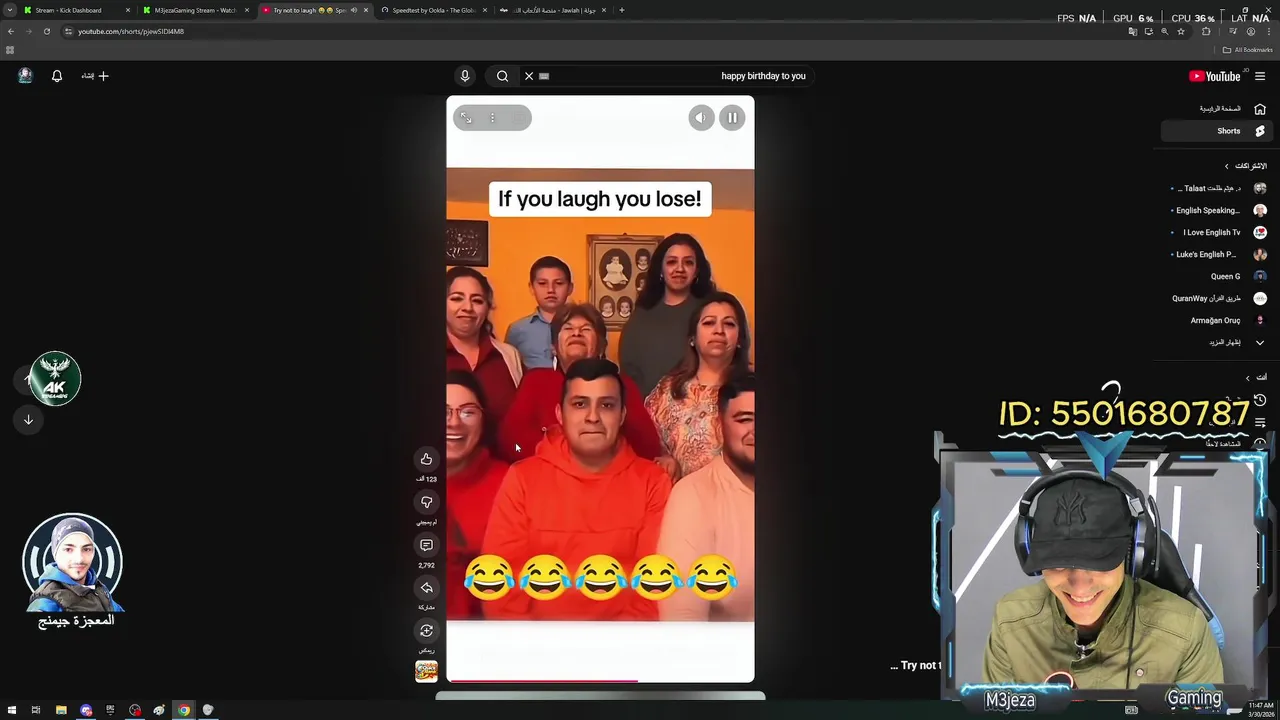Screen dimensions: 1280x720
Task: Expand the Subscriptions section header
Action: [x=1245, y=166]
